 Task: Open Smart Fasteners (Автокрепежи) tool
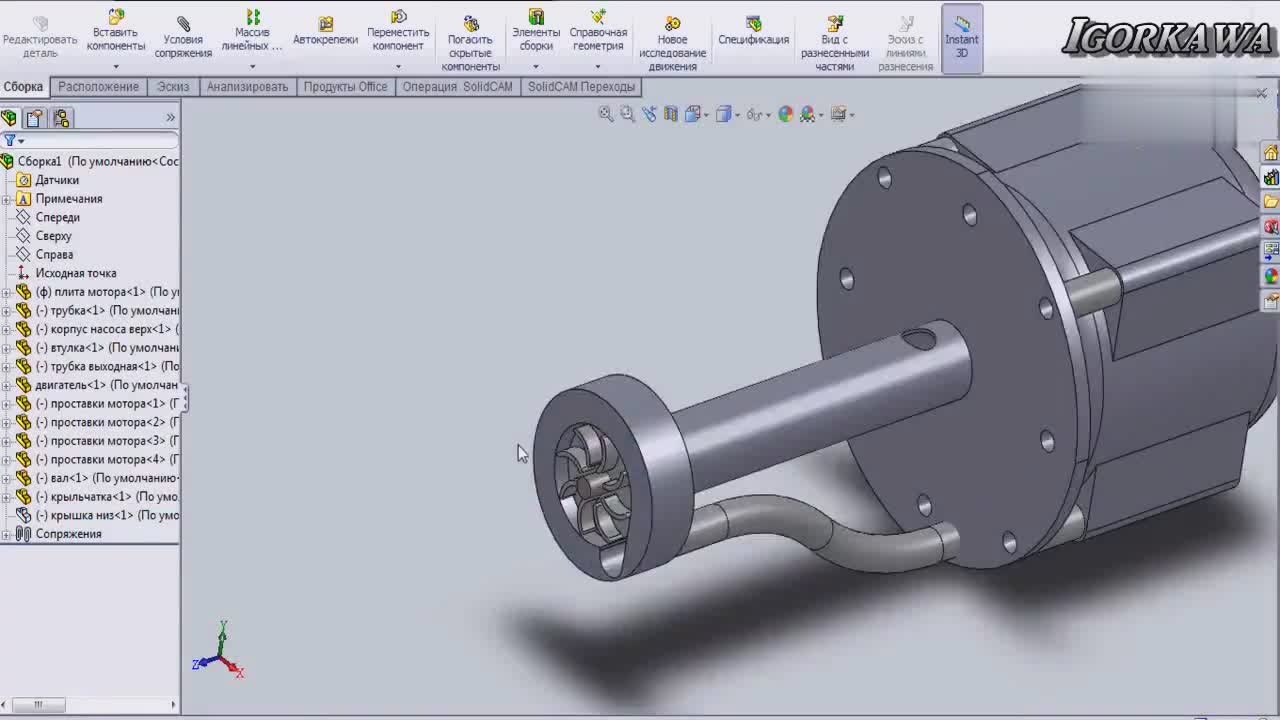point(325,32)
